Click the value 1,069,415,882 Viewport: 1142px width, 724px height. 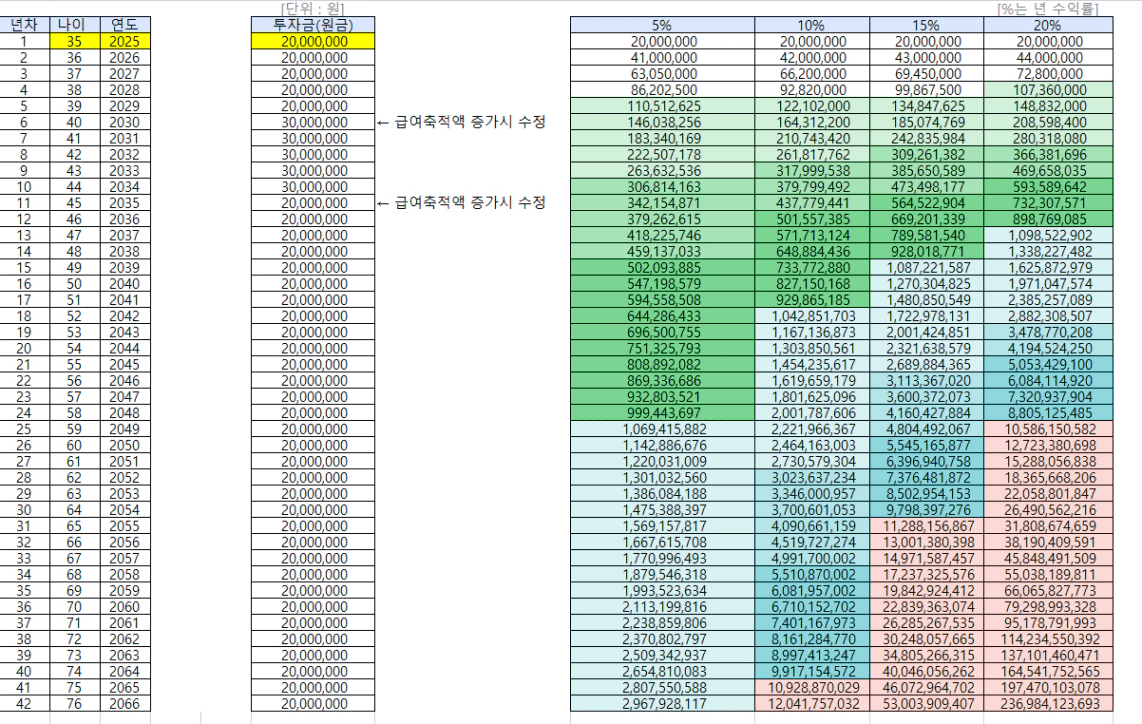662,430
